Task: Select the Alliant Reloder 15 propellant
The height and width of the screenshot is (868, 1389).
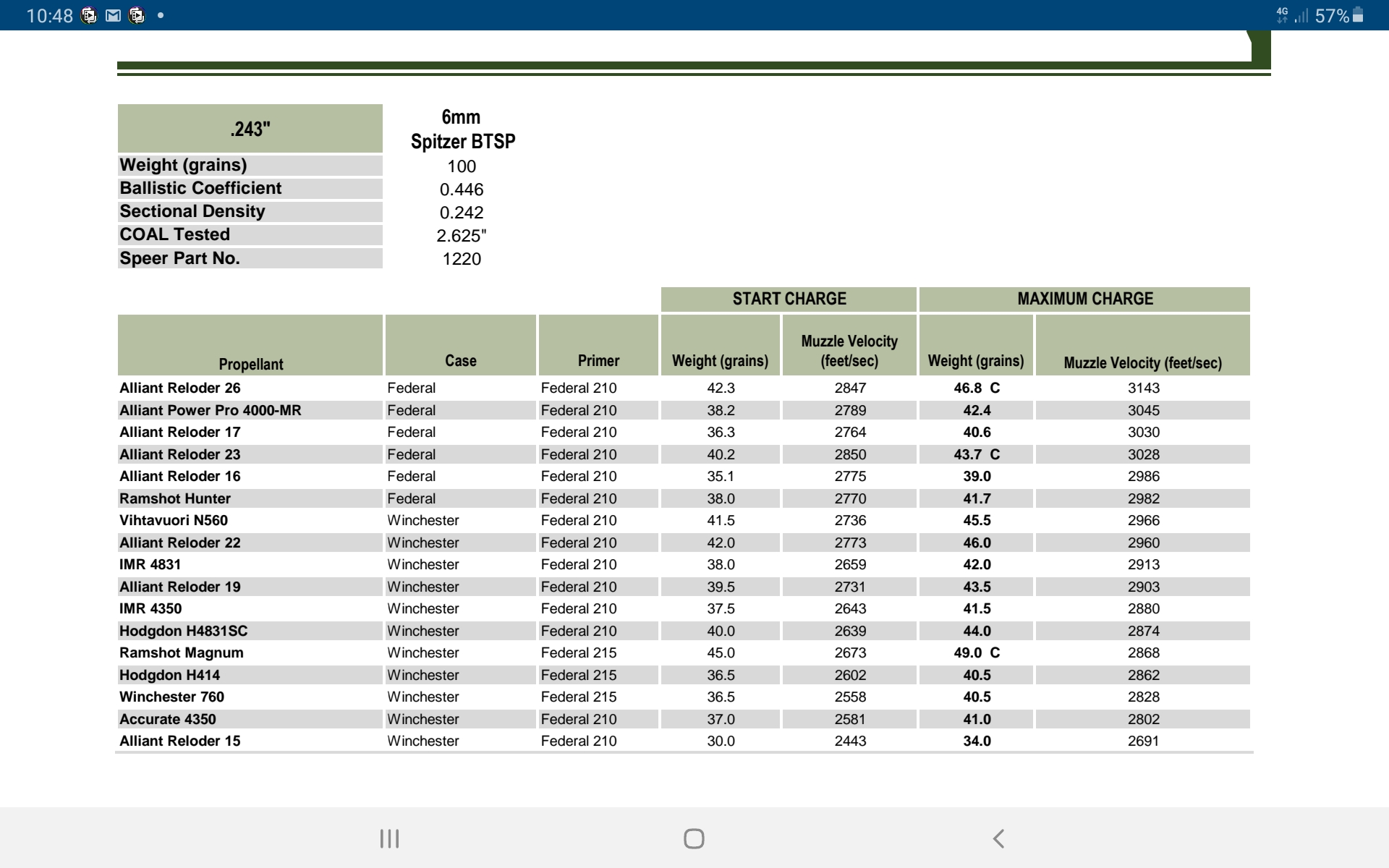Action: pos(180,741)
